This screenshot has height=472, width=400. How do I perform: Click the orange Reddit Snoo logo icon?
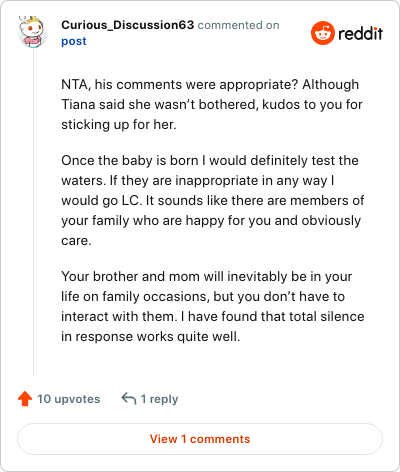click(x=323, y=33)
